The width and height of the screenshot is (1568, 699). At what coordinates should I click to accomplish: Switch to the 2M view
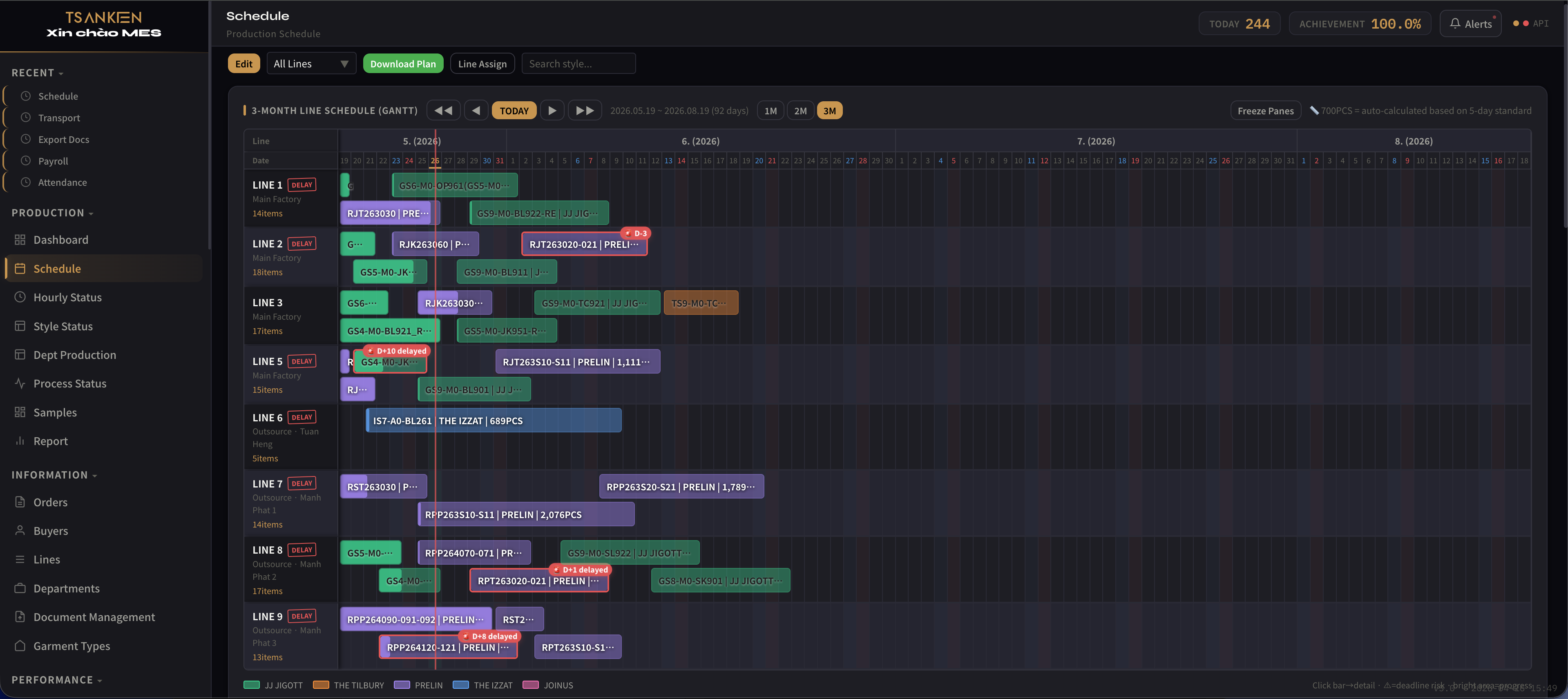tap(800, 111)
